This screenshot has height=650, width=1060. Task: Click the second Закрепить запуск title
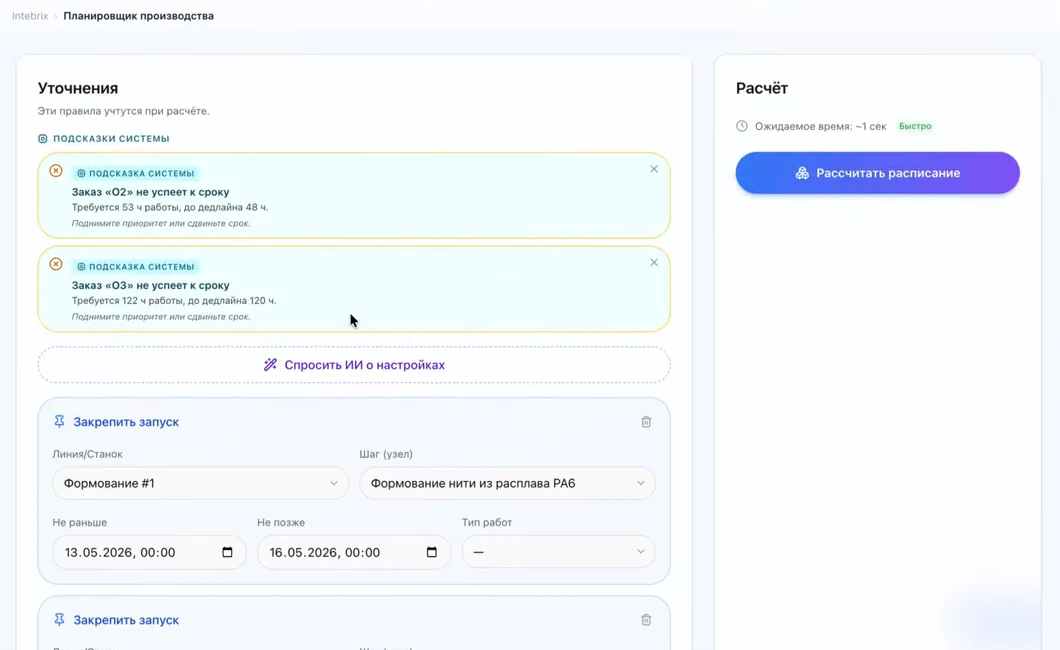coord(126,620)
